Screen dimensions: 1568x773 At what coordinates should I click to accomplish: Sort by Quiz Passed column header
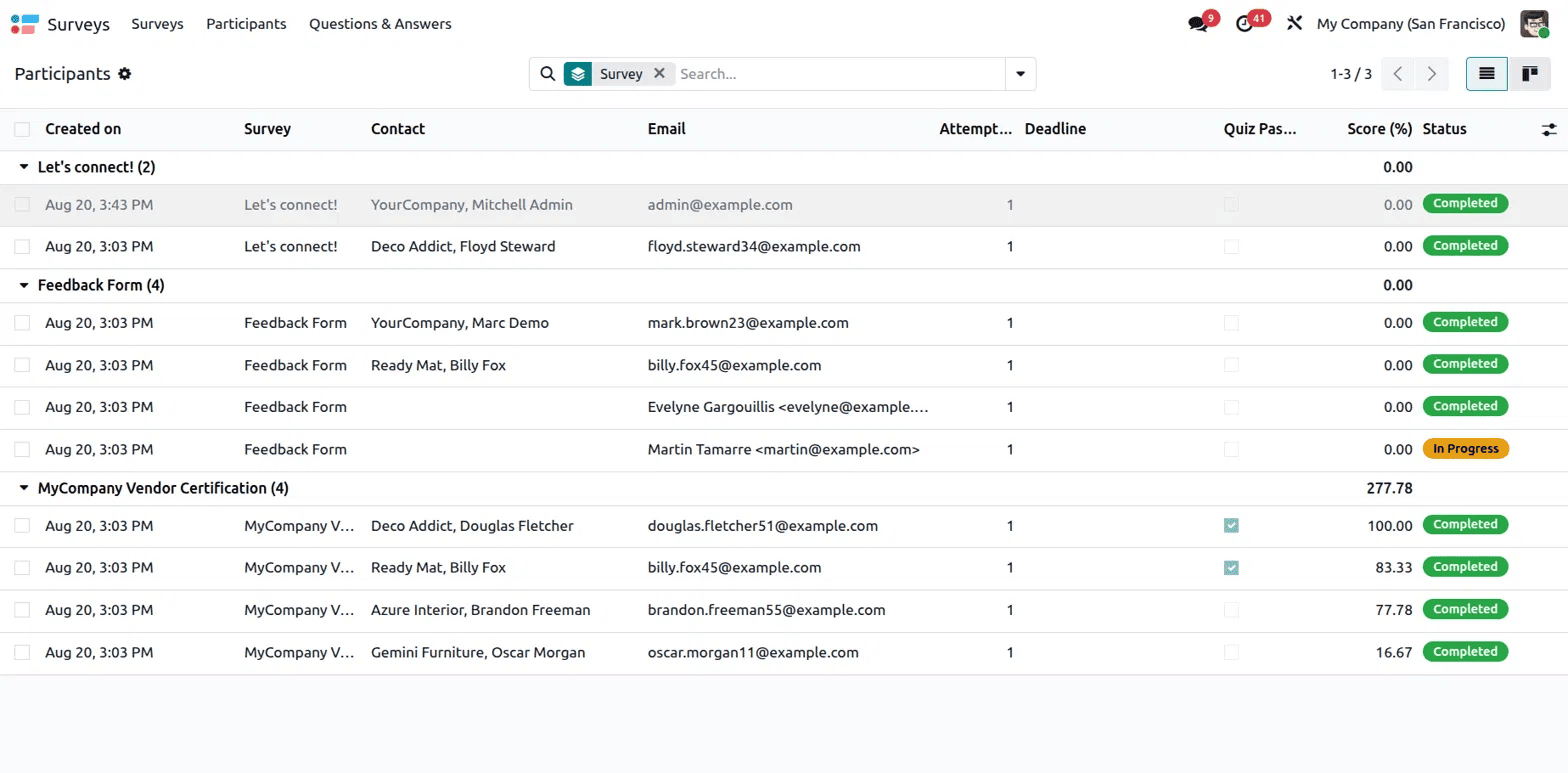click(1260, 129)
